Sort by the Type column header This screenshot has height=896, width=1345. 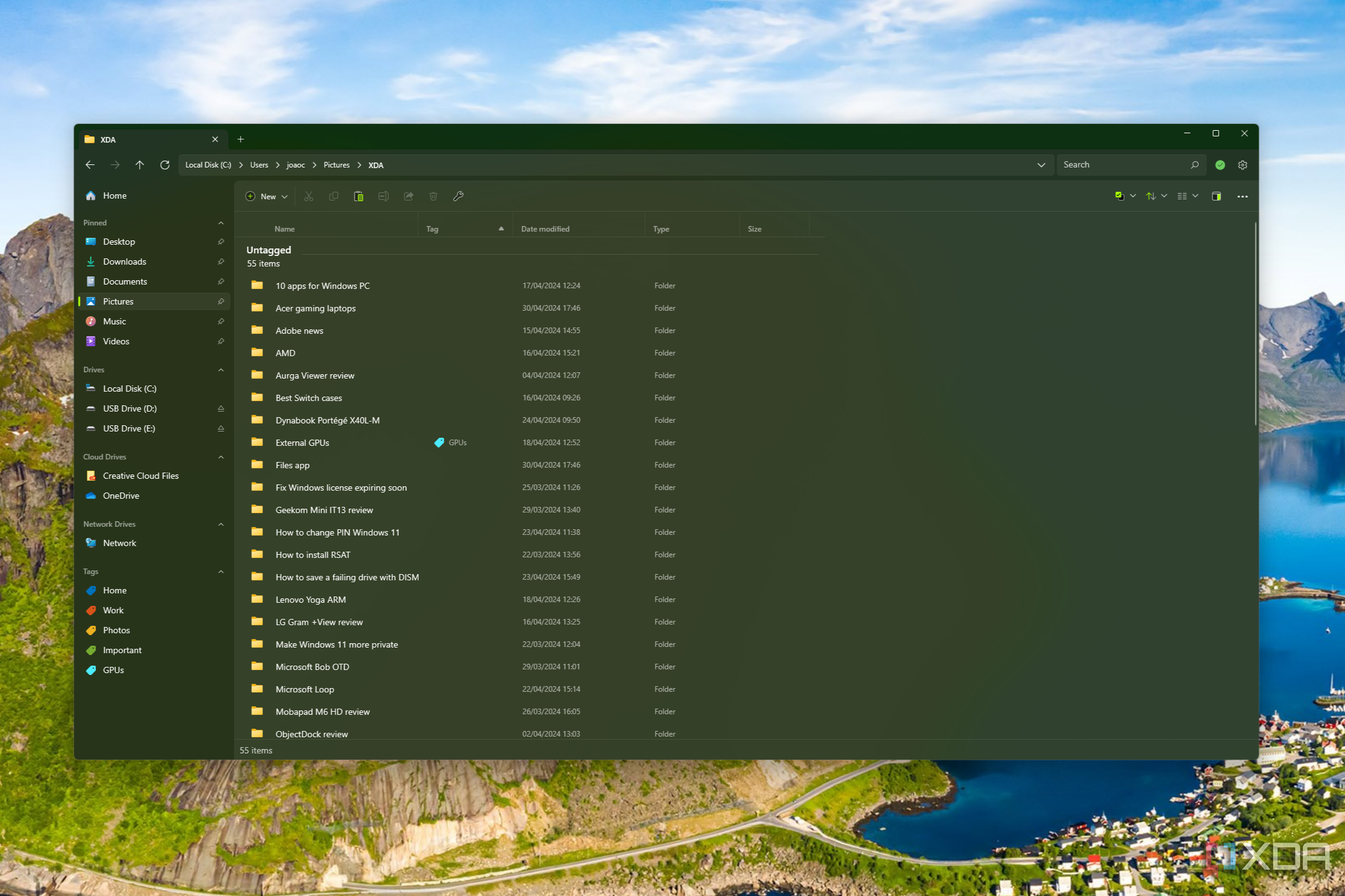pyautogui.click(x=692, y=229)
